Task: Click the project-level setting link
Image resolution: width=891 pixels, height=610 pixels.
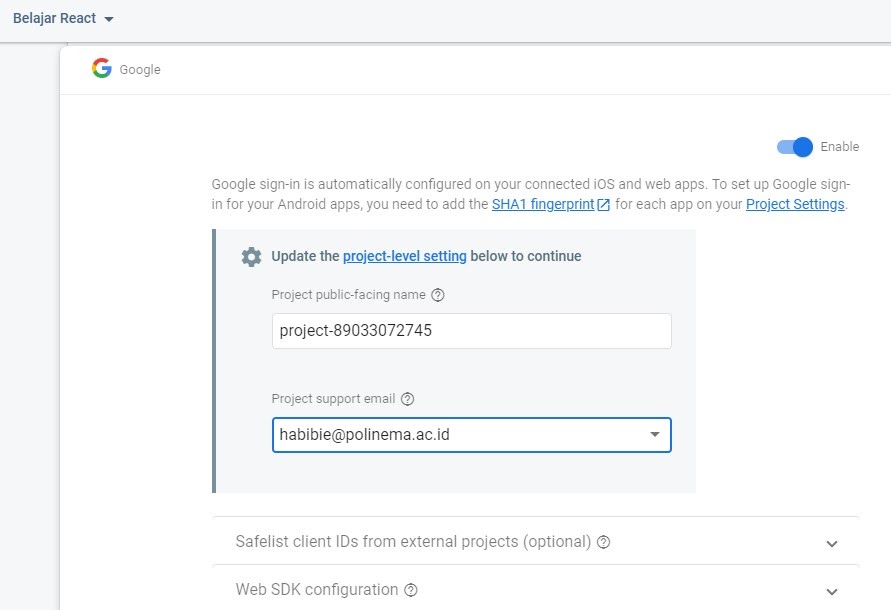Action: click(x=404, y=256)
